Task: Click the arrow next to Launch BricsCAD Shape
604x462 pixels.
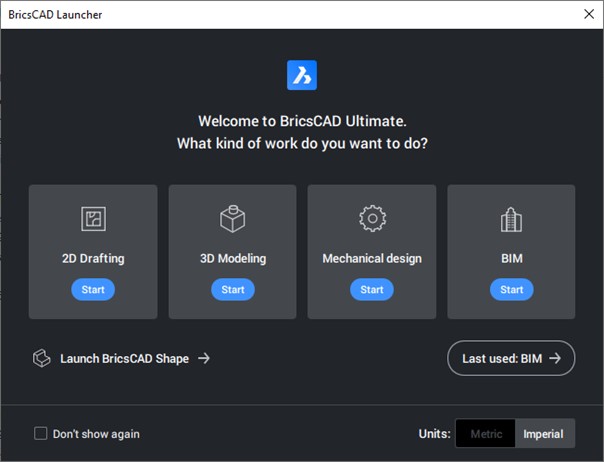Action: [x=204, y=358]
